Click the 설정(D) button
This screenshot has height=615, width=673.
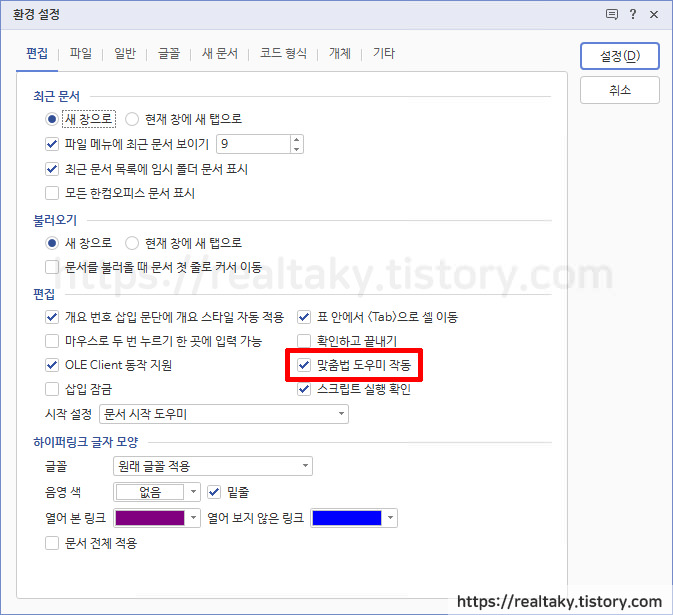pyautogui.click(x=619, y=56)
